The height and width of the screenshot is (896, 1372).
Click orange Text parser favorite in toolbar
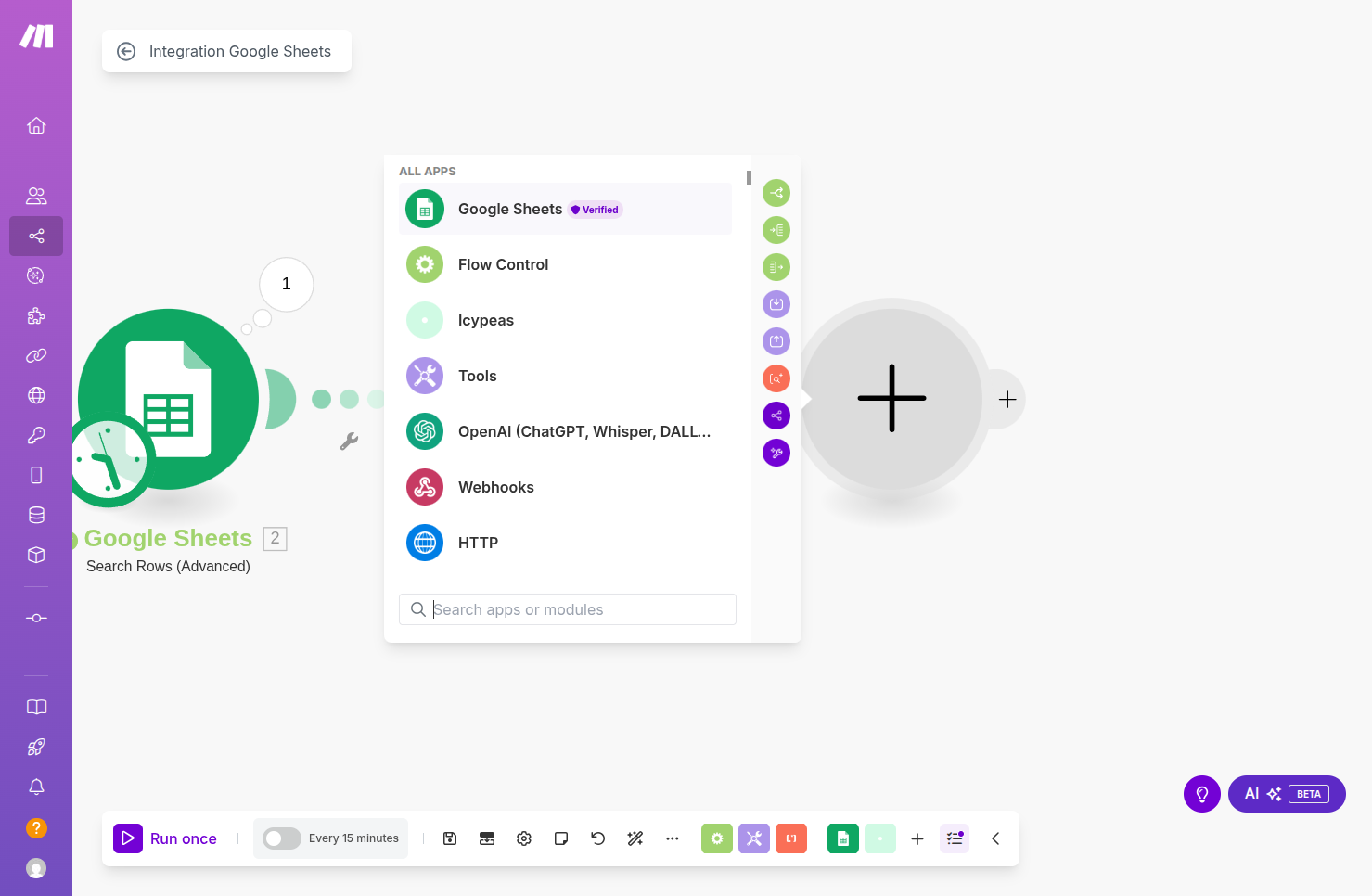[x=791, y=838]
